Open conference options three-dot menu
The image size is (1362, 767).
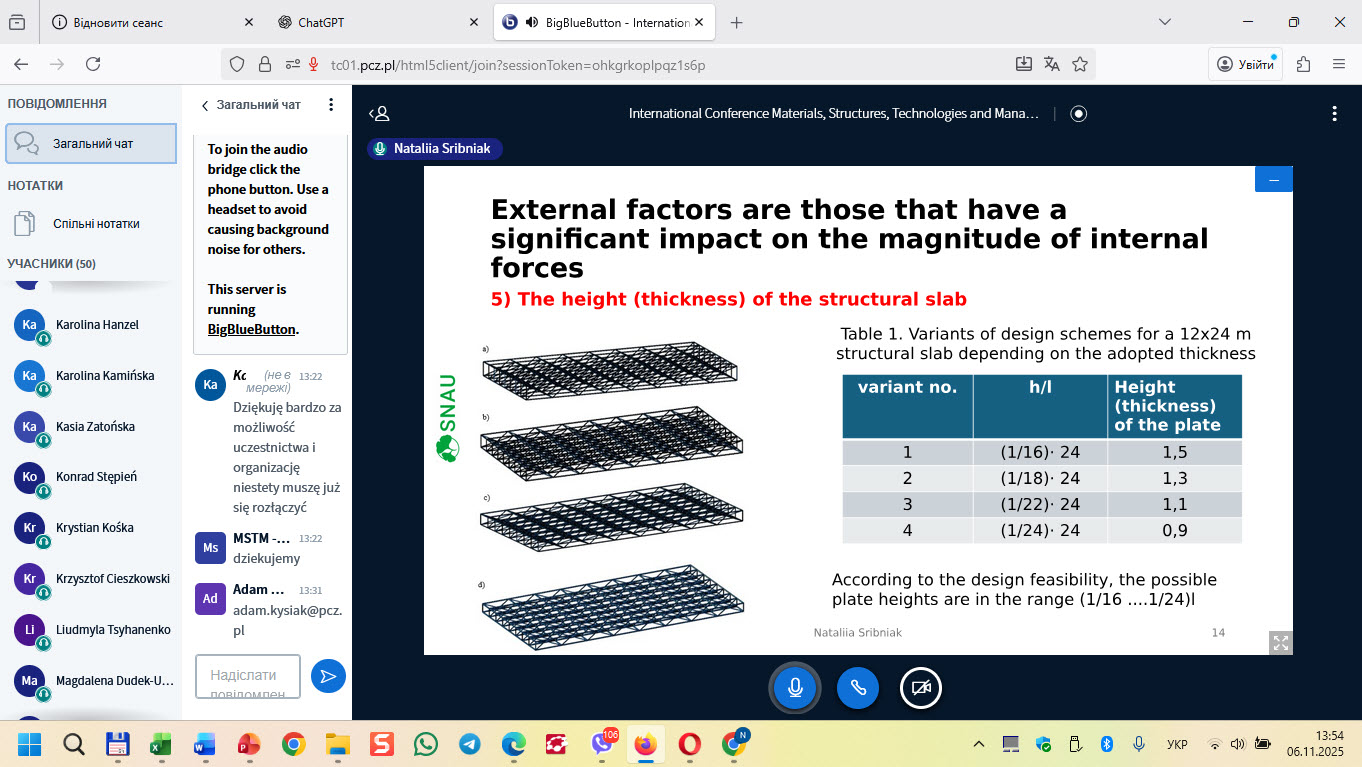[x=1334, y=114]
